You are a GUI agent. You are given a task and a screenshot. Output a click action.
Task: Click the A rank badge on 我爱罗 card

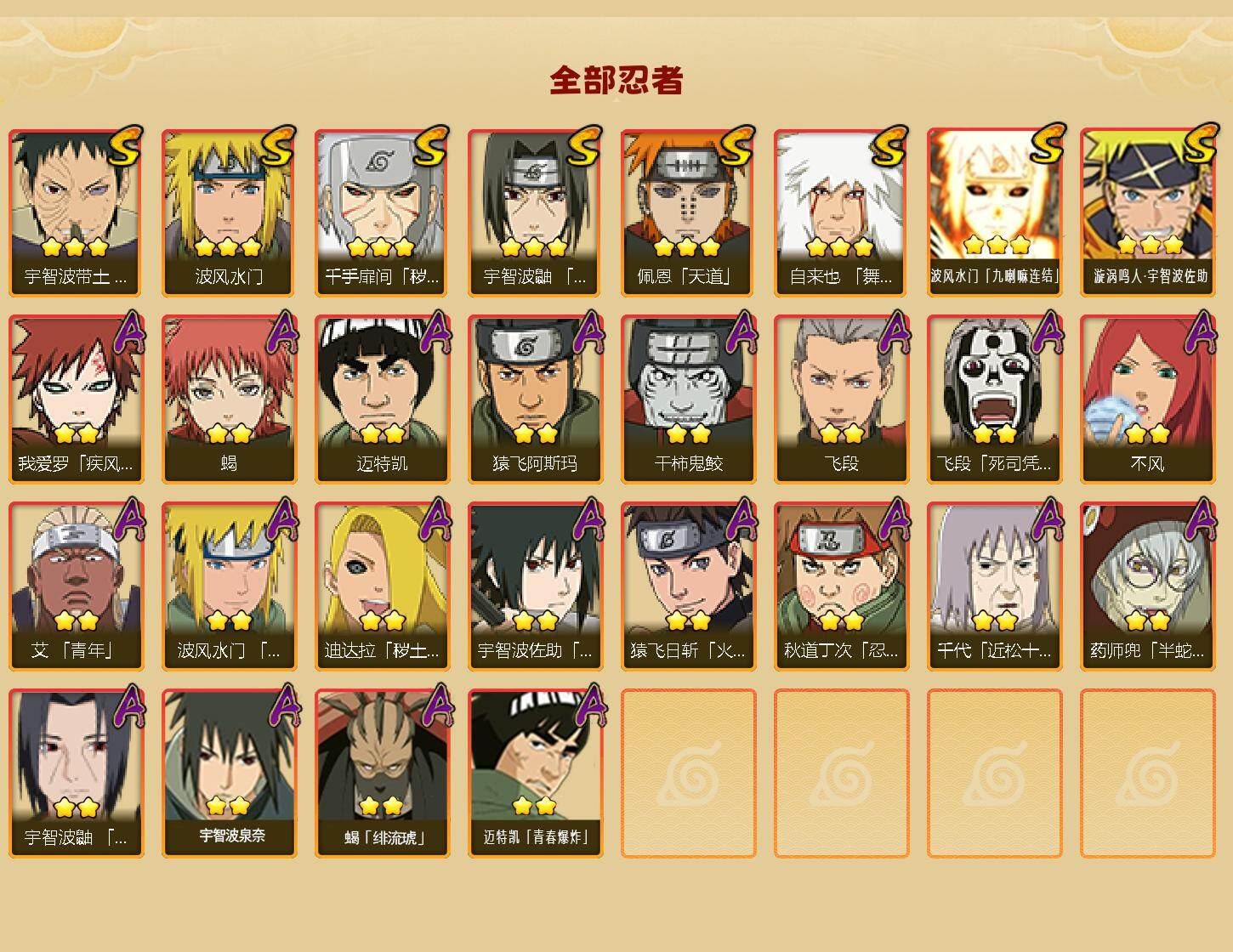[128, 332]
